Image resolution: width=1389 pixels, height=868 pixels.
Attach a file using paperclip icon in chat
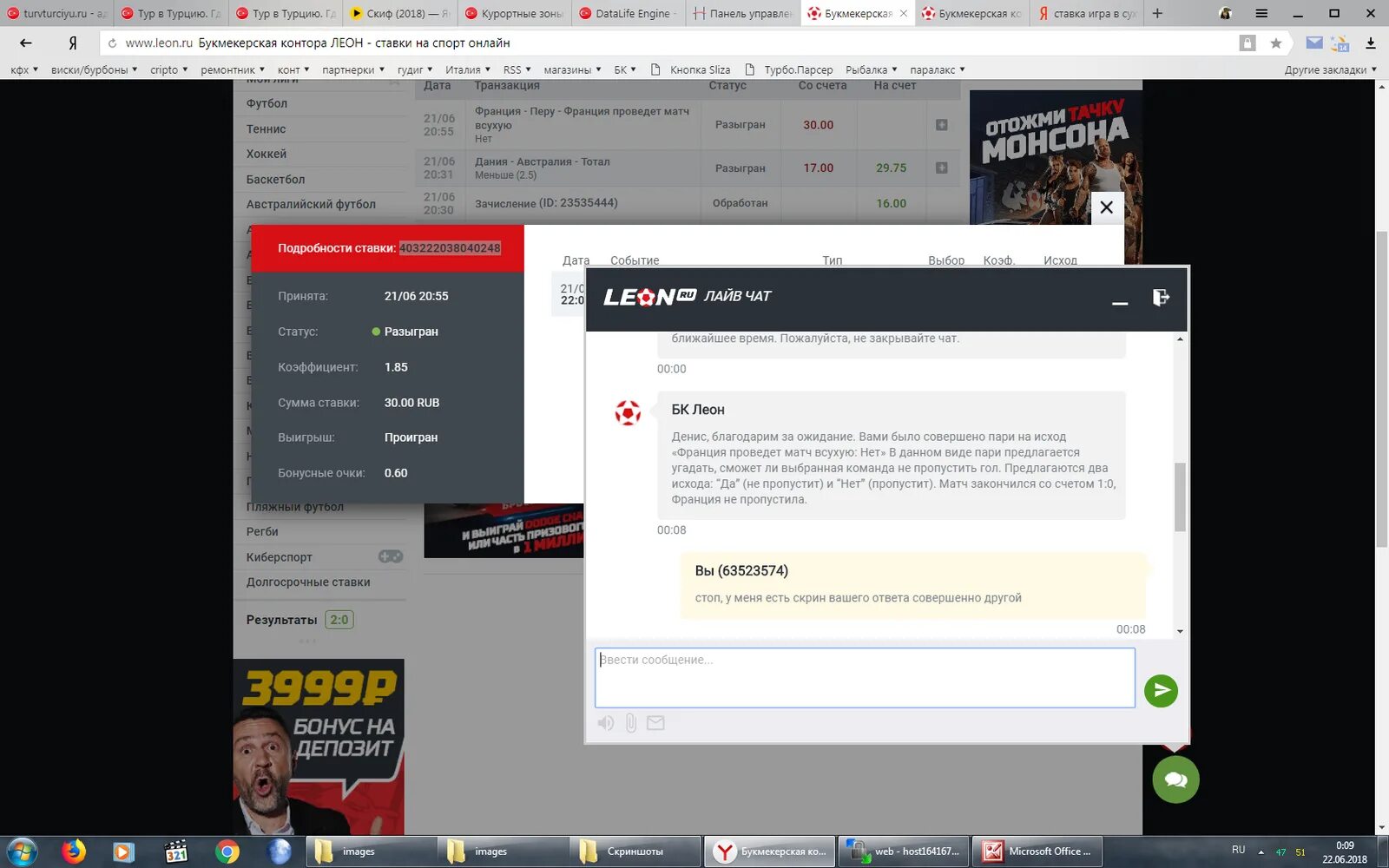tap(631, 723)
